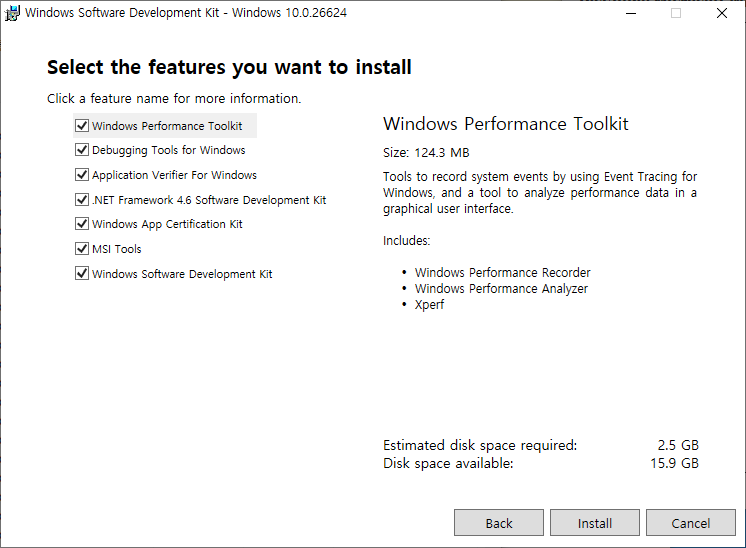This screenshot has height=548, width=746.
Task: Uncheck the Debugging Tools for Windows checkbox
Action: pos(82,150)
